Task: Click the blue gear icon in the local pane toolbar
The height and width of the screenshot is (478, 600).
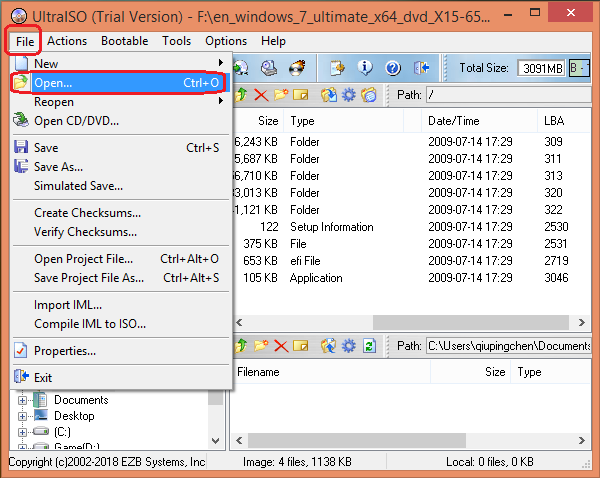Action: (x=348, y=346)
